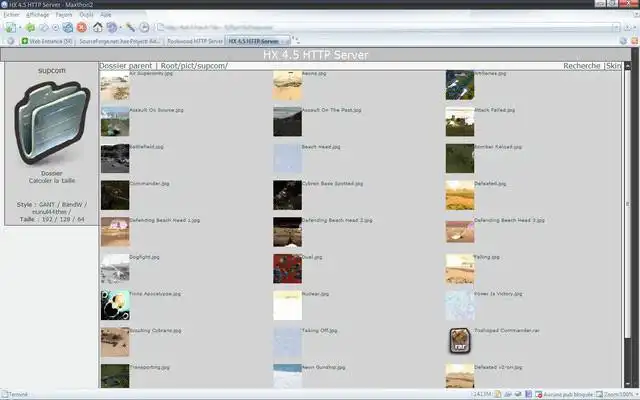Click the new tab icon in toolbar
This screenshot has height=400, width=640.
point(11,27)
